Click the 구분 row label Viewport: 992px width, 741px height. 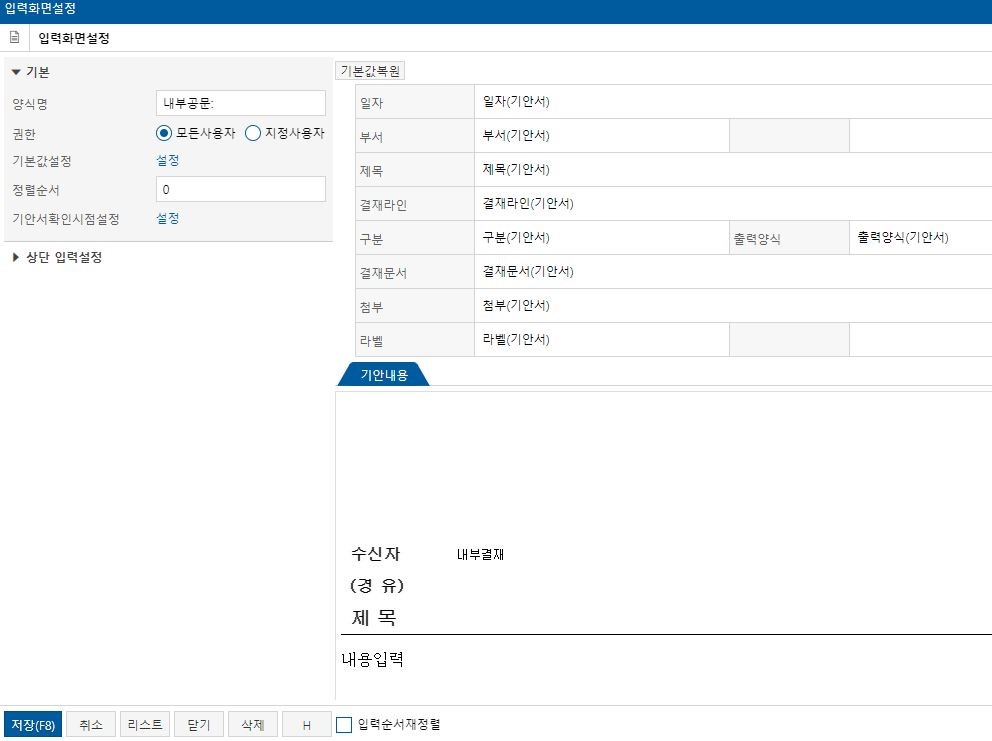(x=415, y=239)
